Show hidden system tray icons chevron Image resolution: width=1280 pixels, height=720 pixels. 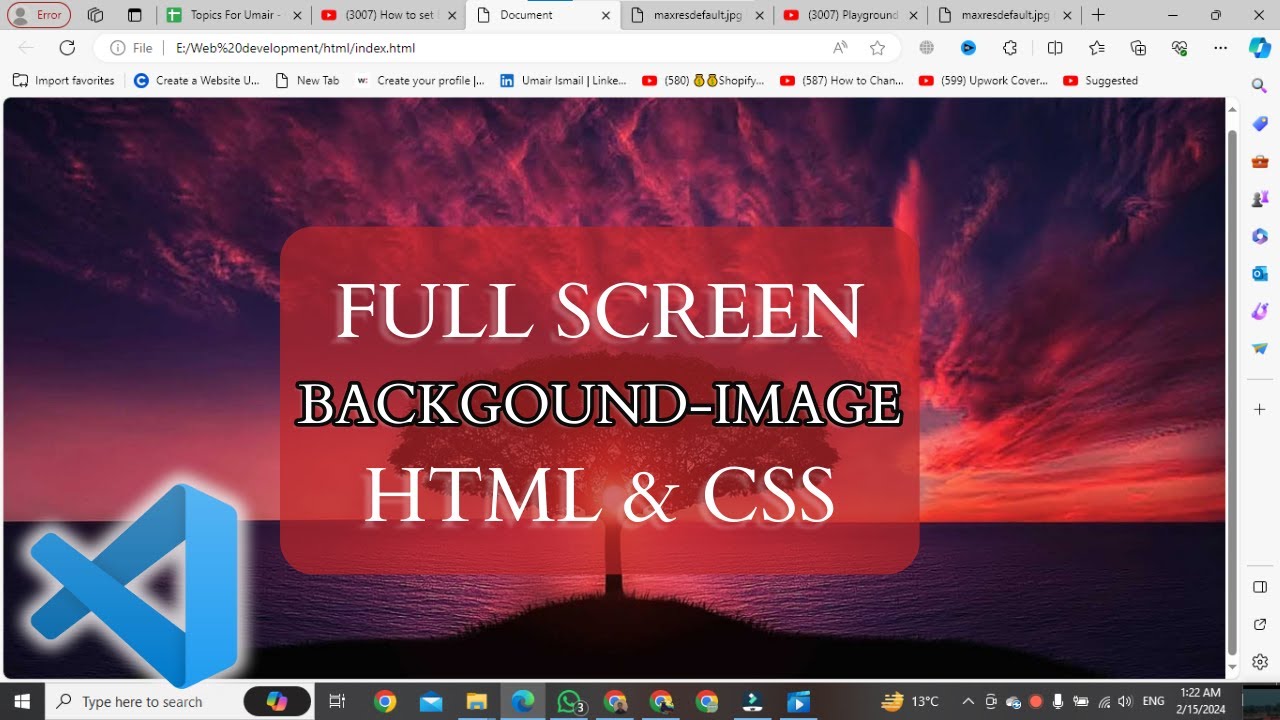pos(968,701)
